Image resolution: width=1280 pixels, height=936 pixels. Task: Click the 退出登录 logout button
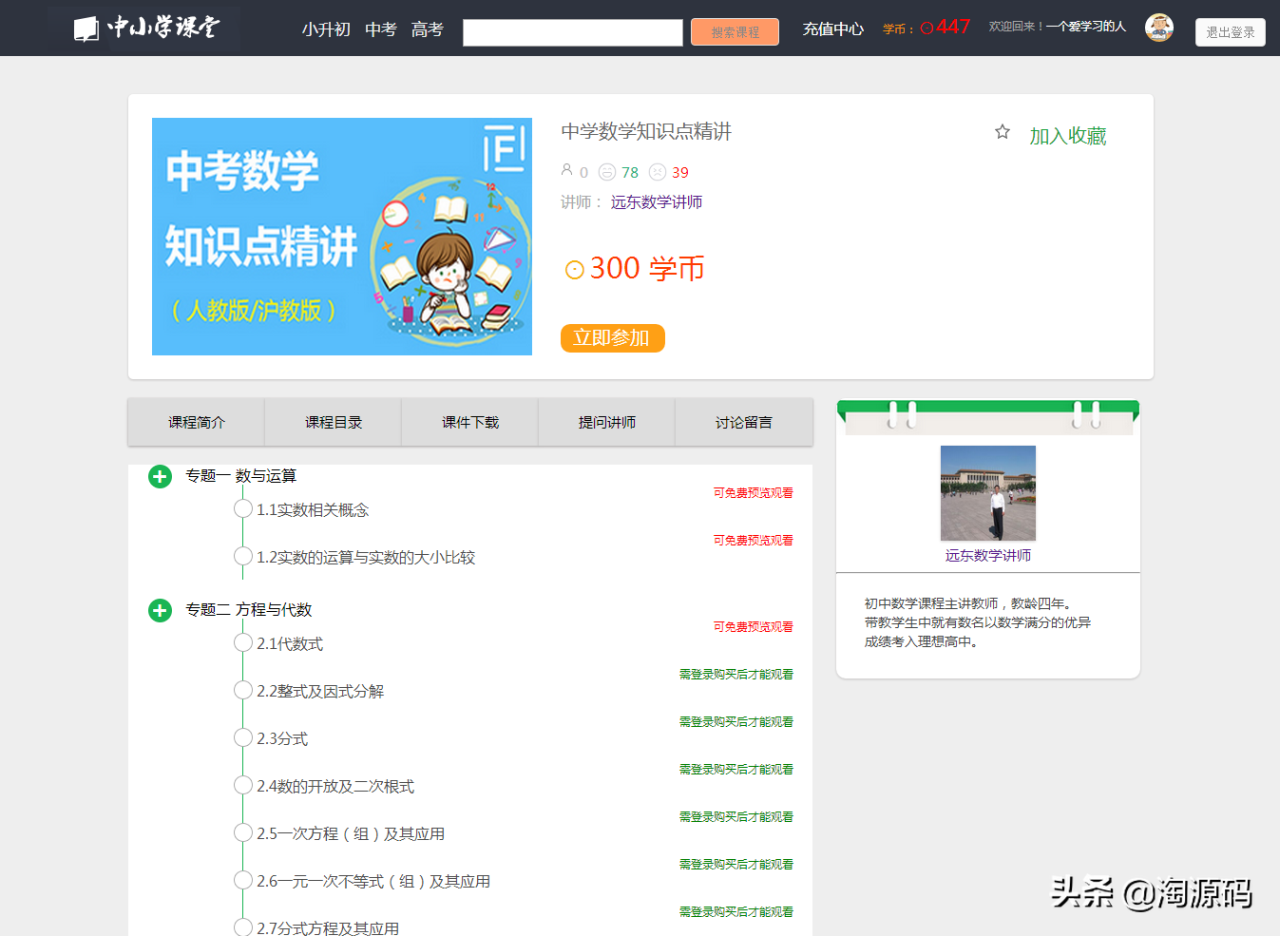(x=1230, y=32)
